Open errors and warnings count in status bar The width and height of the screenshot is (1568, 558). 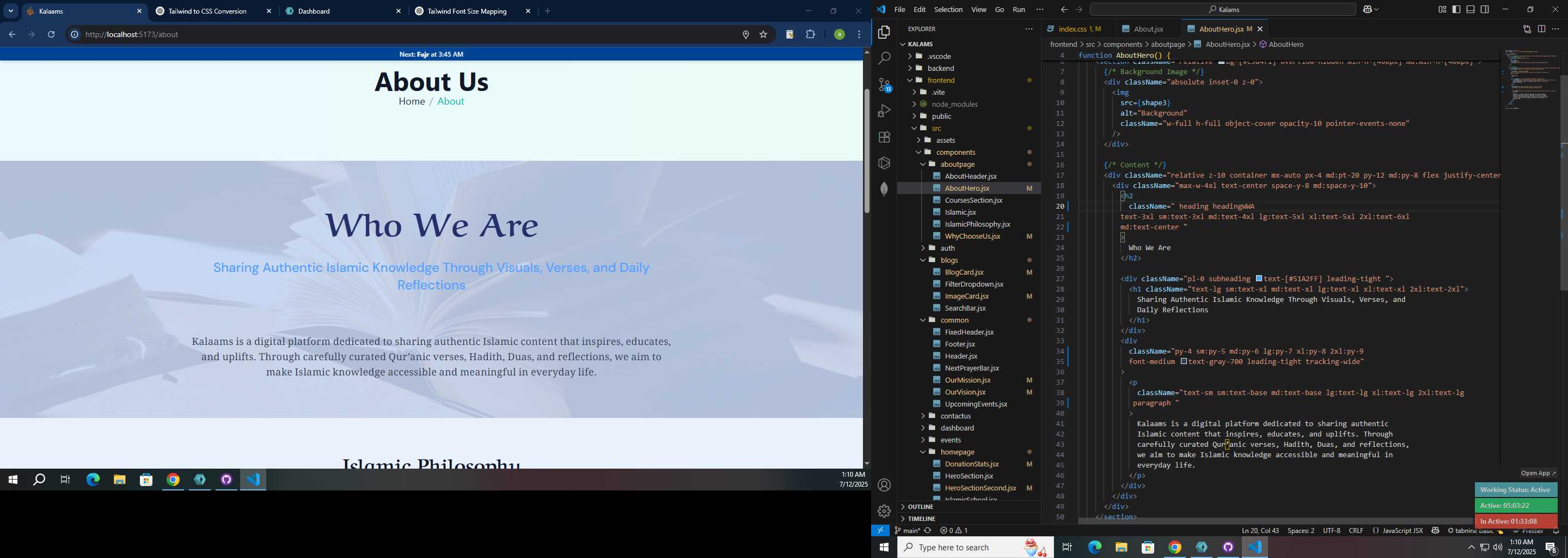pyautogui.click(x=954, y=531)
